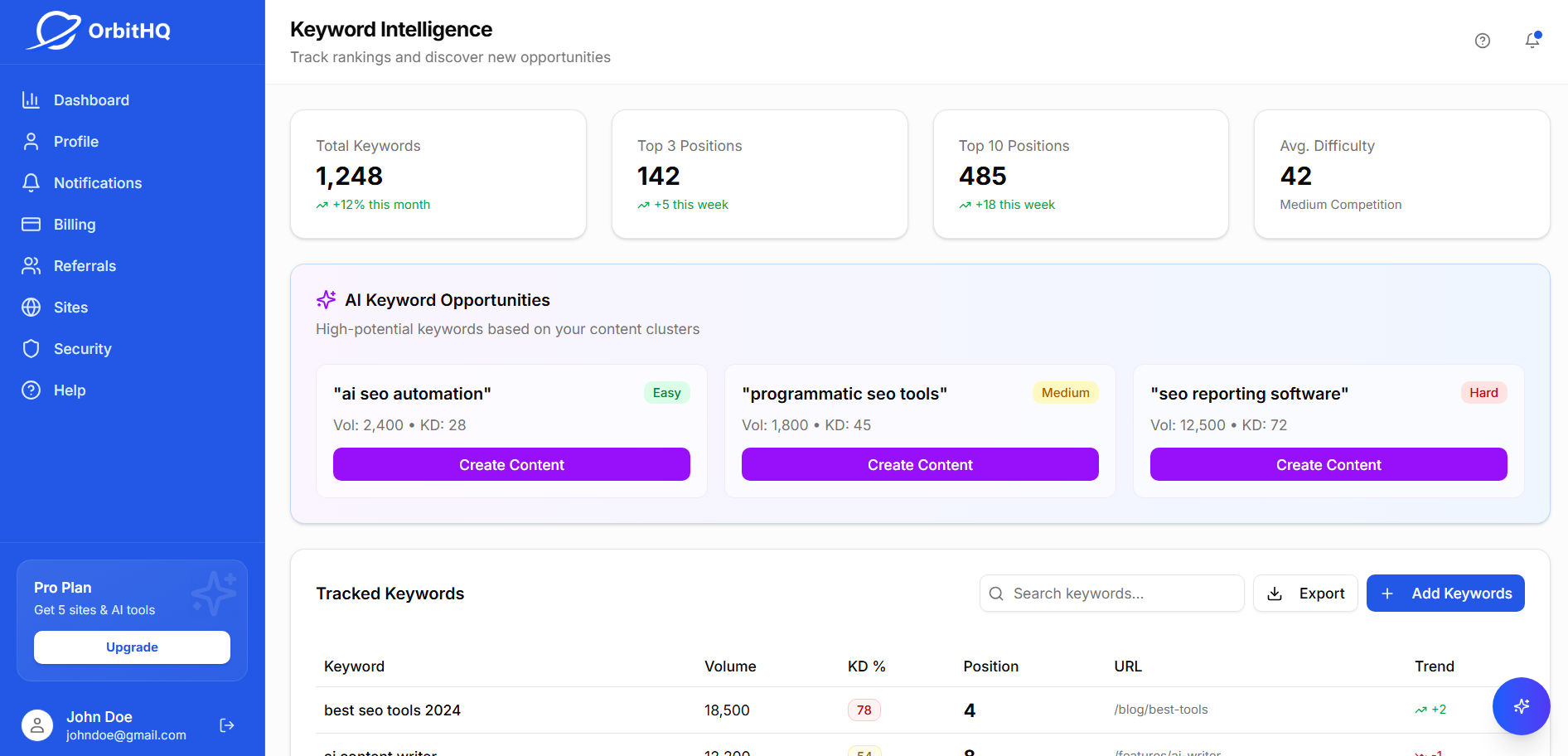This screenshot has width=1568, height=756.
Task: Go to Billing in the sidebar
Action: point(75,225)
